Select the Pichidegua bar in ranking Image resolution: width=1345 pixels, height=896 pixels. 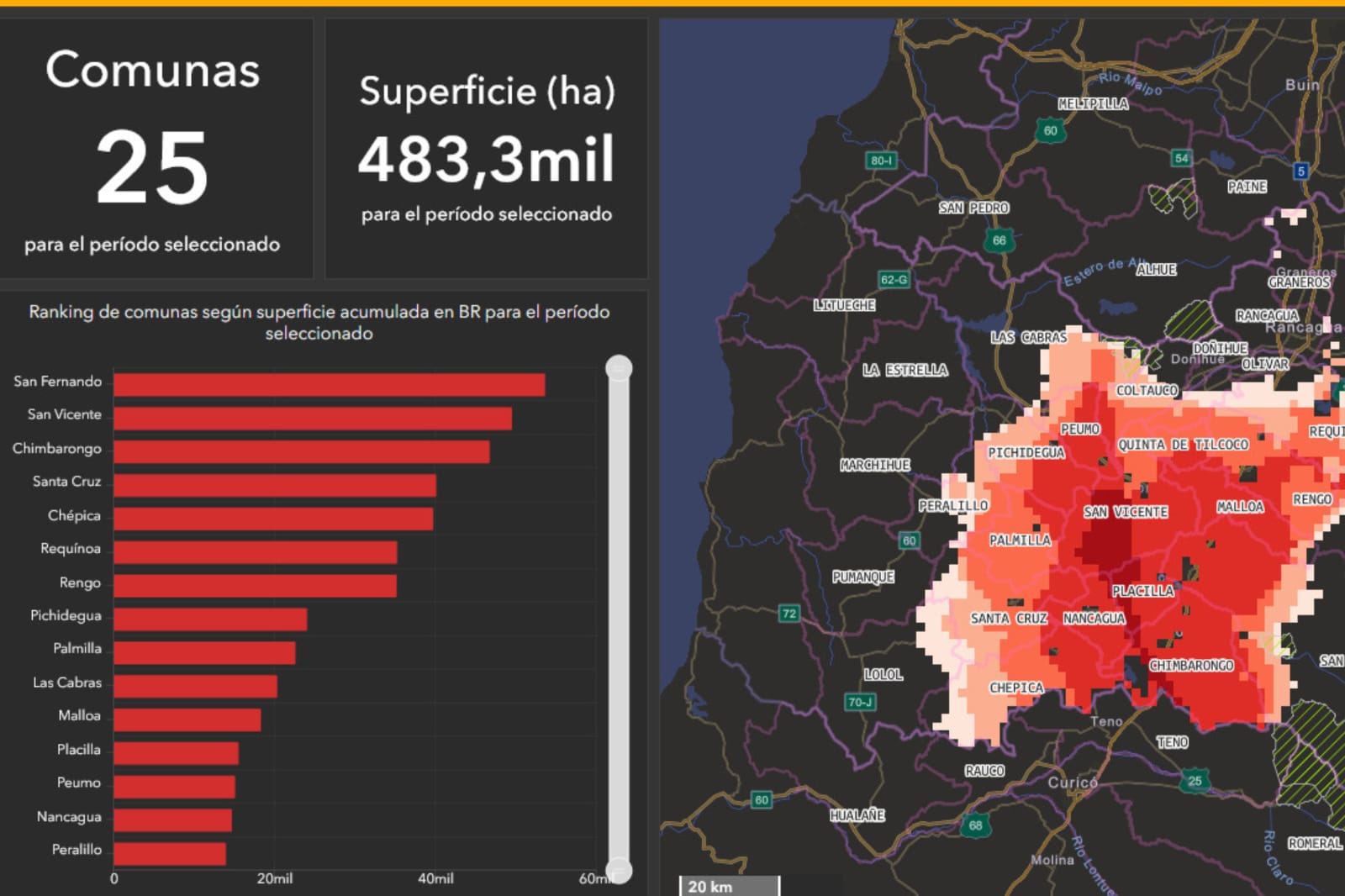(210, 619)
